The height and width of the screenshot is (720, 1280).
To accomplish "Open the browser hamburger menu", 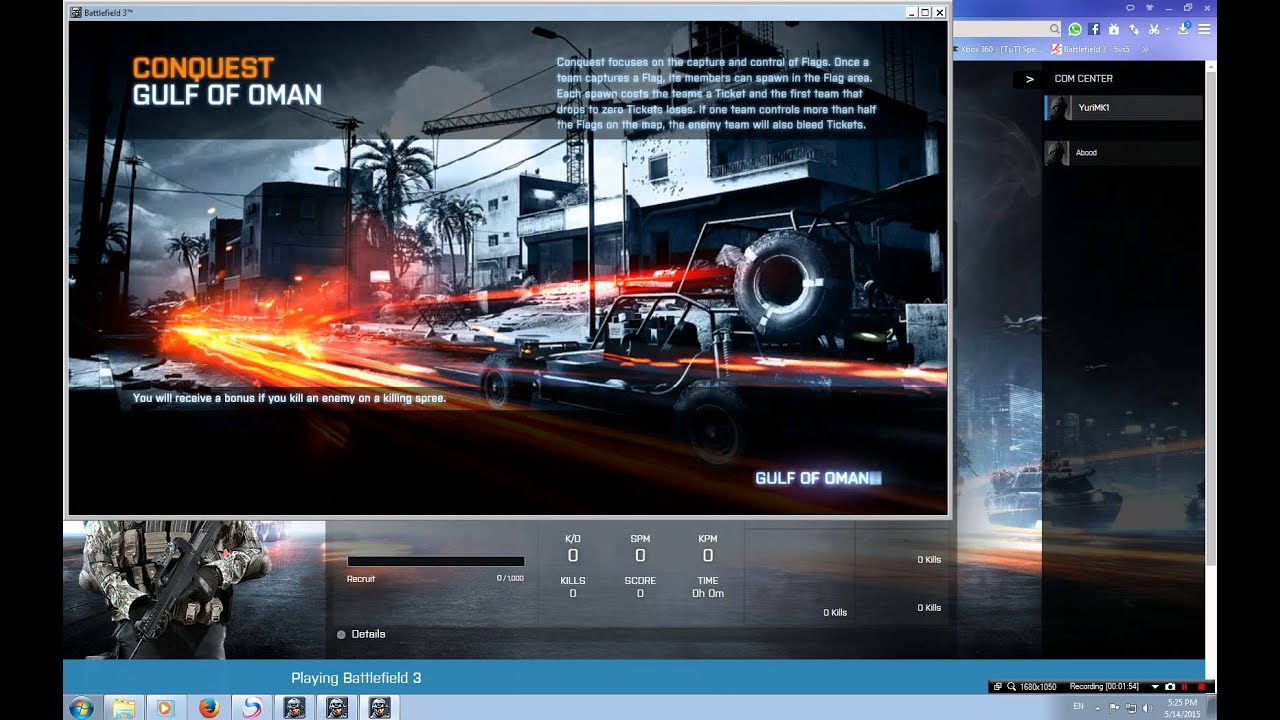I will coord(1204,29).
